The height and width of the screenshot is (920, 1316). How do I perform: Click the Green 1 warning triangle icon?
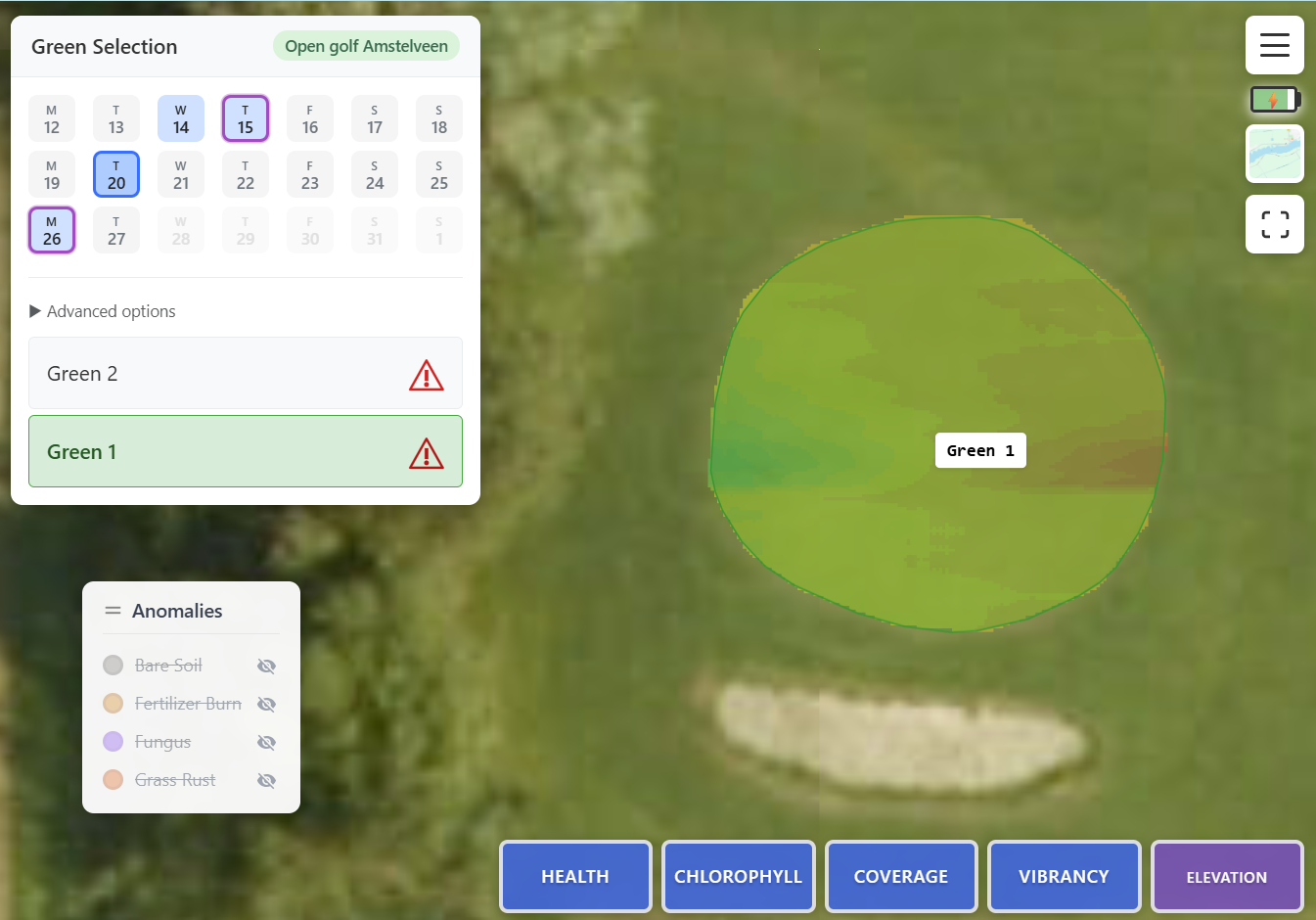coord(426,453)
